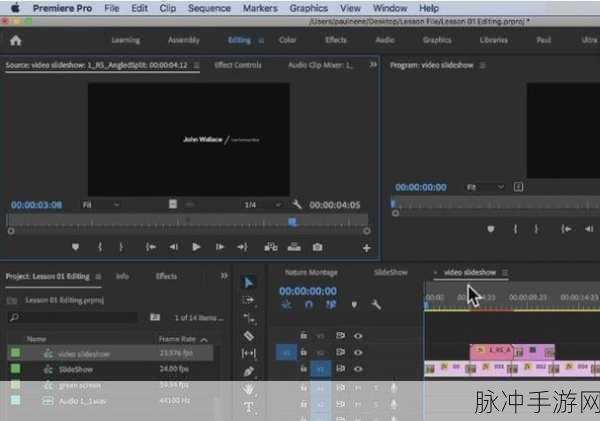This screenshot has width=600, height=421.
Task: Pick the Razor tool
Action: click(249, 336)
